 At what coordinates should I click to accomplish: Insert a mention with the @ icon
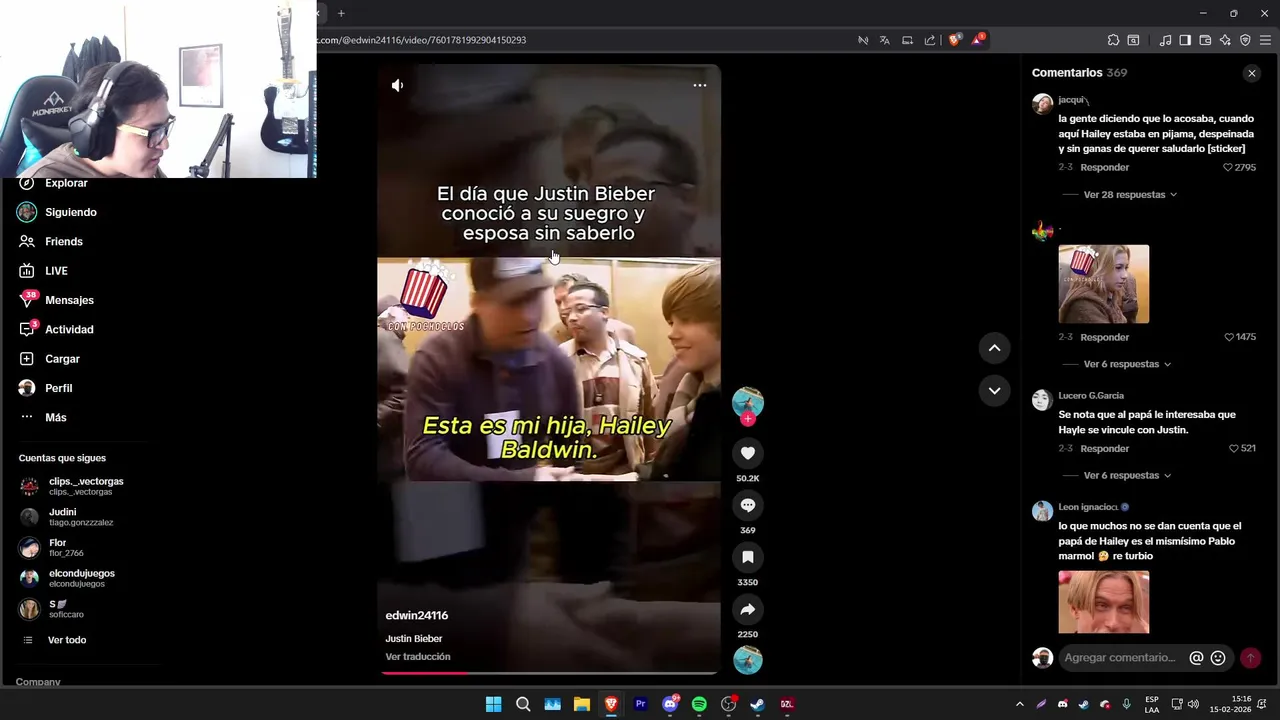click(x=1196, y=658)
